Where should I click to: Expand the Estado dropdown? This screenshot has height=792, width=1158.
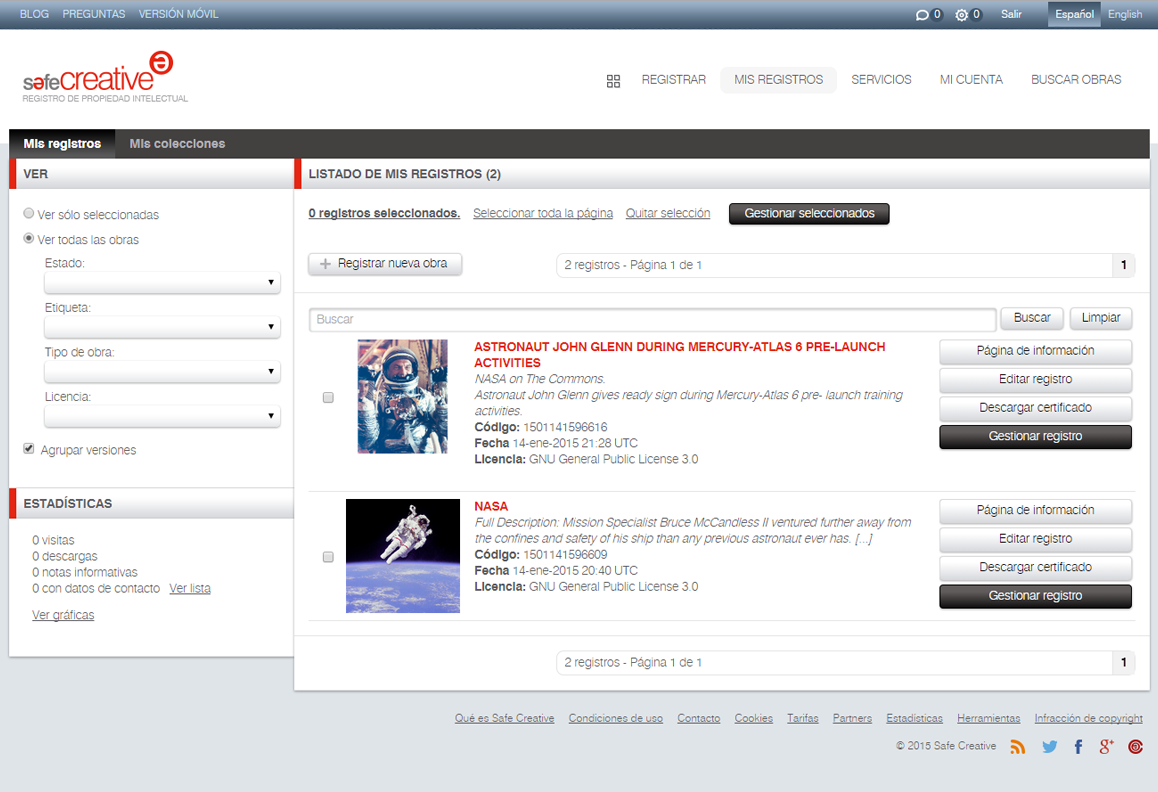coord(162,283)
